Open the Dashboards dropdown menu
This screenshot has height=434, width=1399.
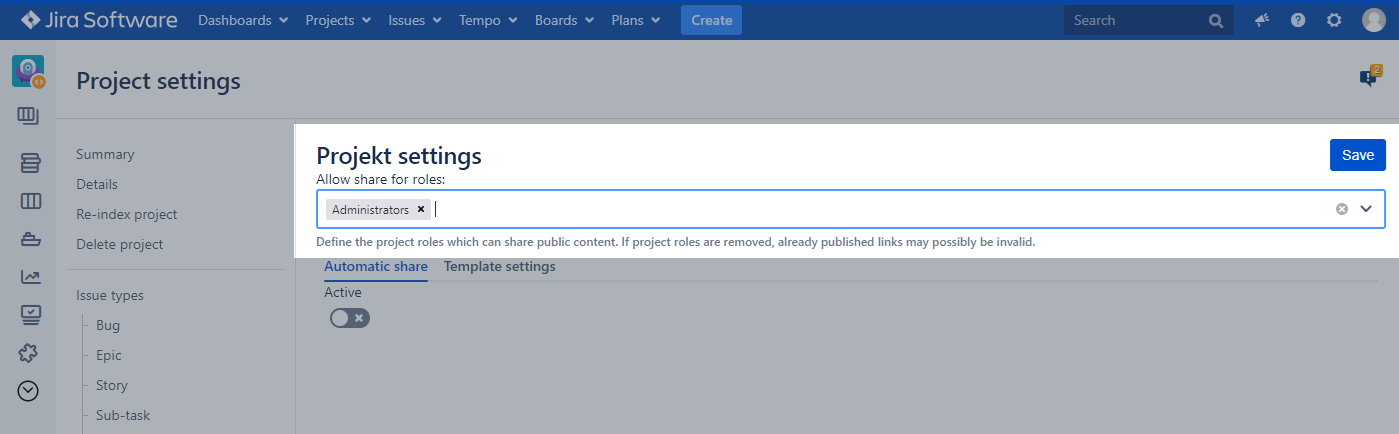[243, 20]
